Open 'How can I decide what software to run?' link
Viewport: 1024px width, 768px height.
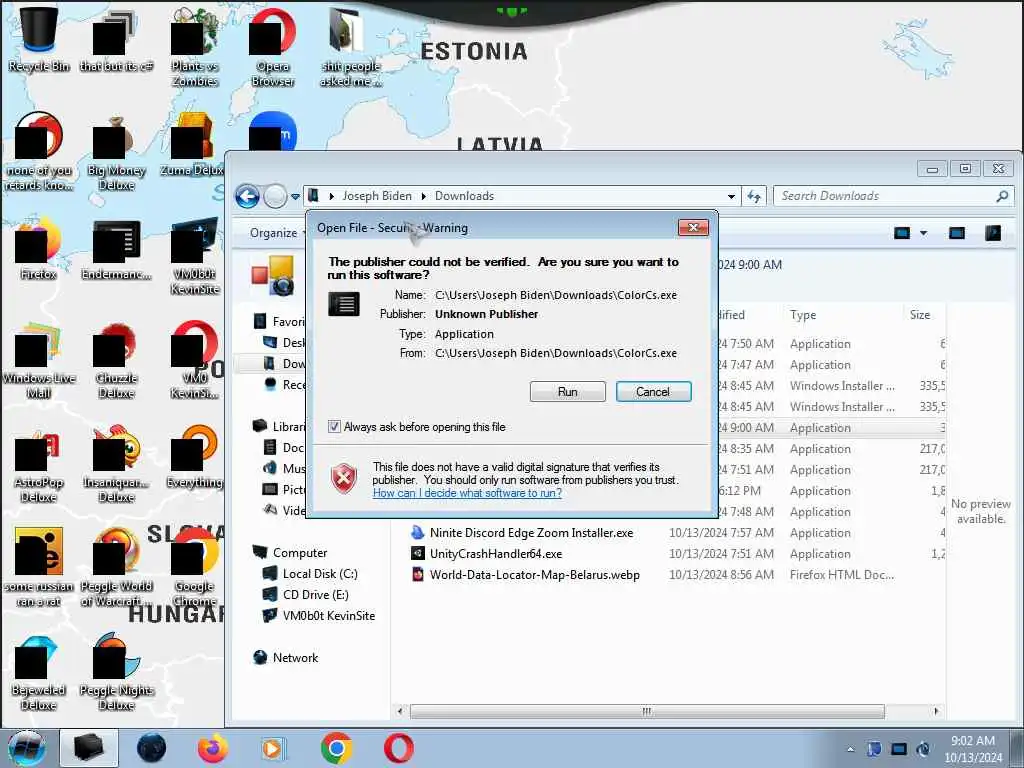coord(467,493)
